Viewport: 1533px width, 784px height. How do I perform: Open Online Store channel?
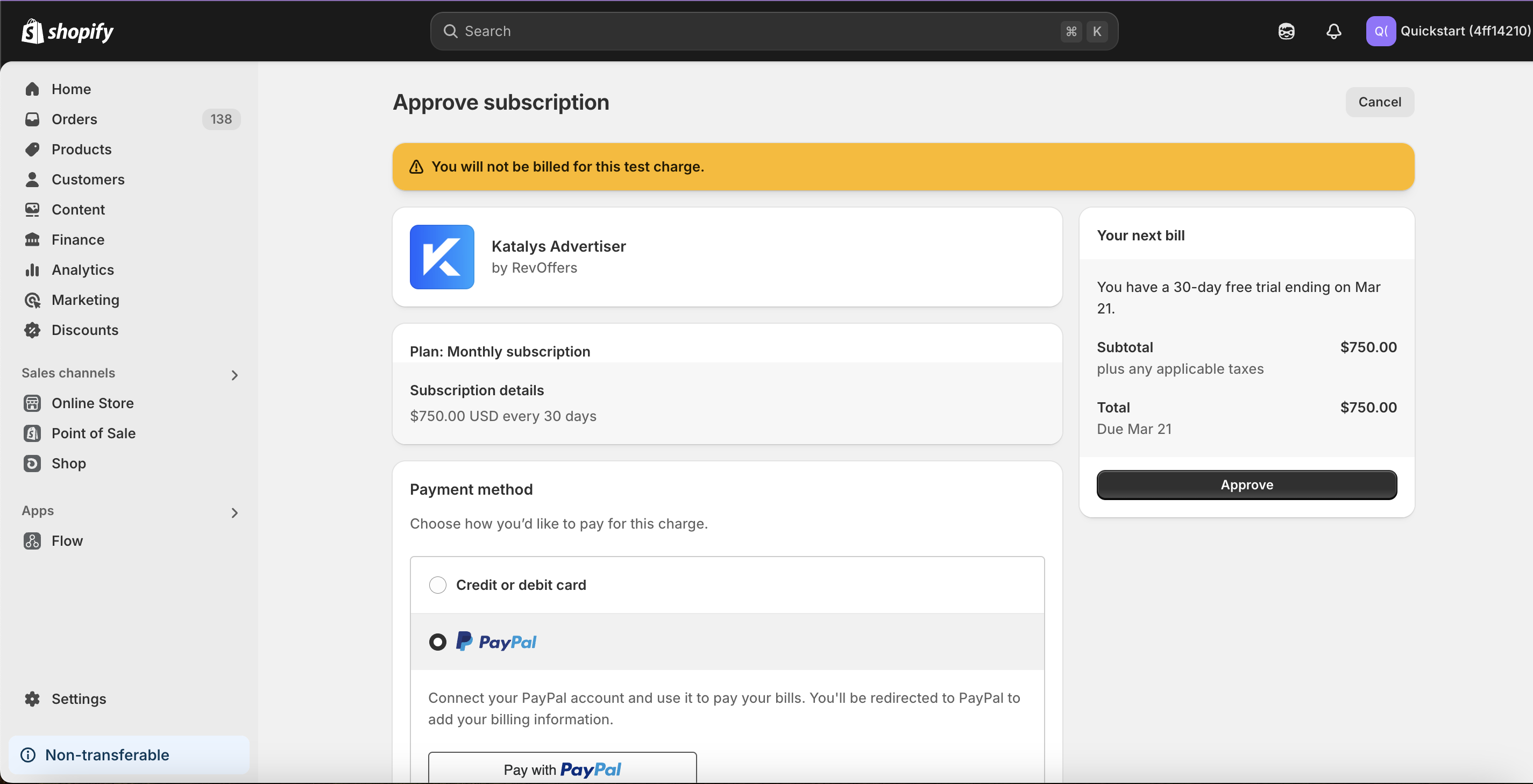pos(92,403)
